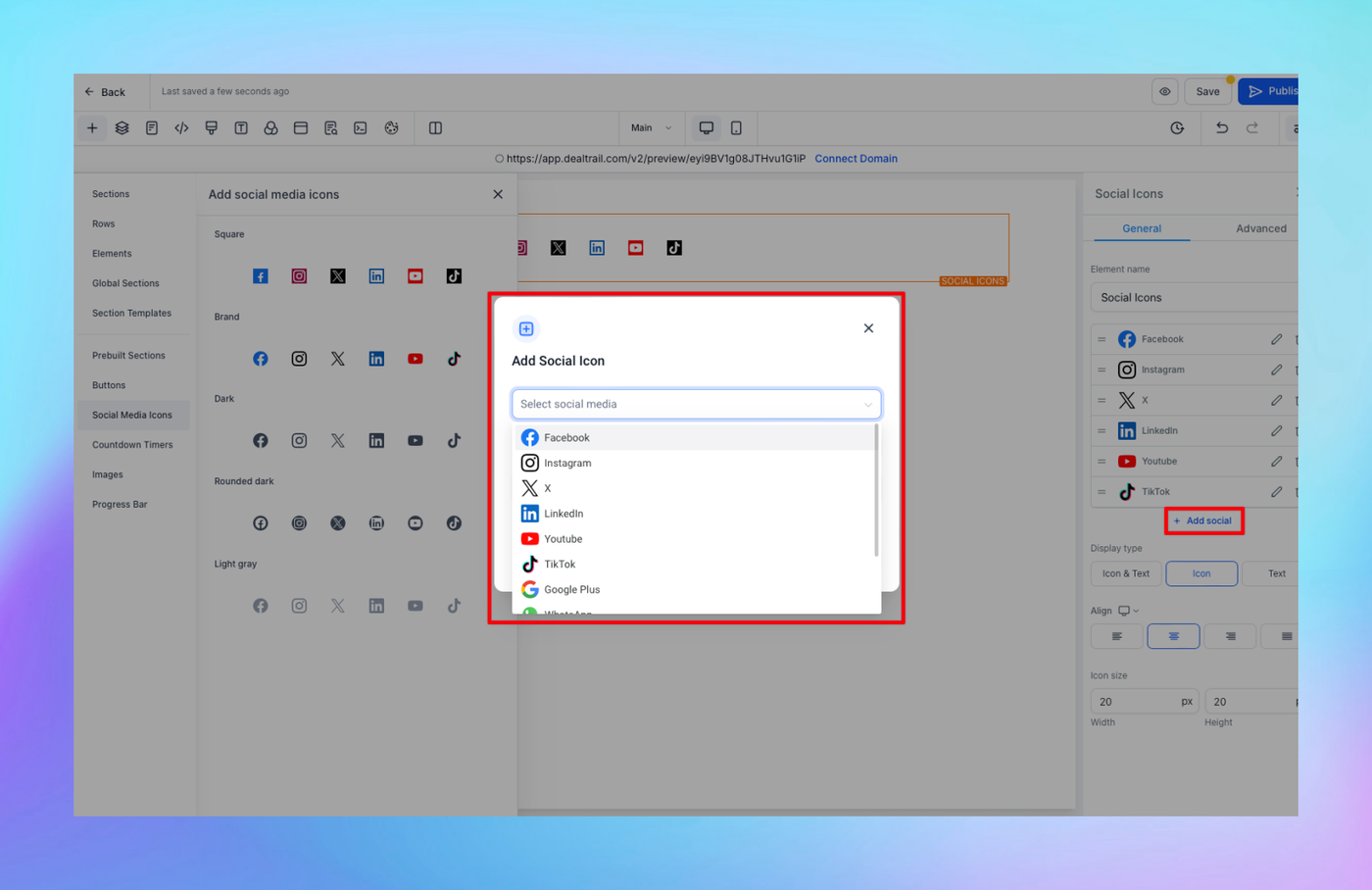Viewport: 1372px width, 890px height.
Task: Open the Select social media dropdown
Action: click(x=696, y=404)
